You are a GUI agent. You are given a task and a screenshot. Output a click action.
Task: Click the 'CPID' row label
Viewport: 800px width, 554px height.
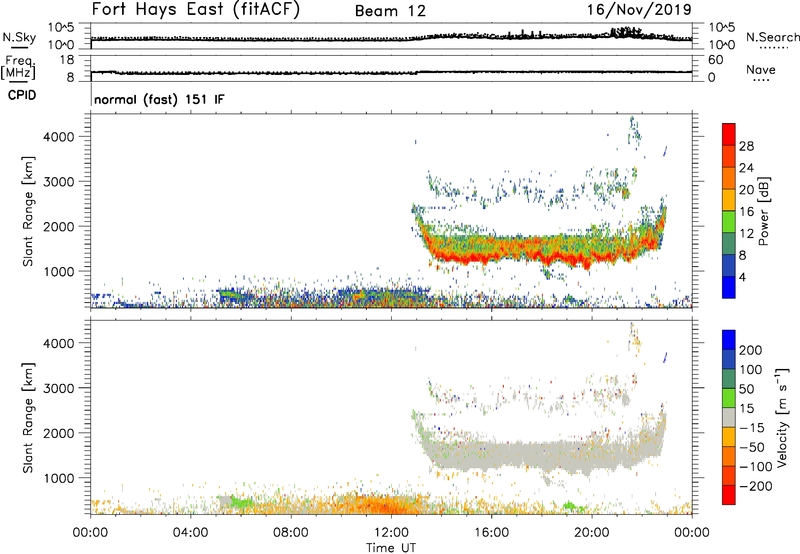22,95
